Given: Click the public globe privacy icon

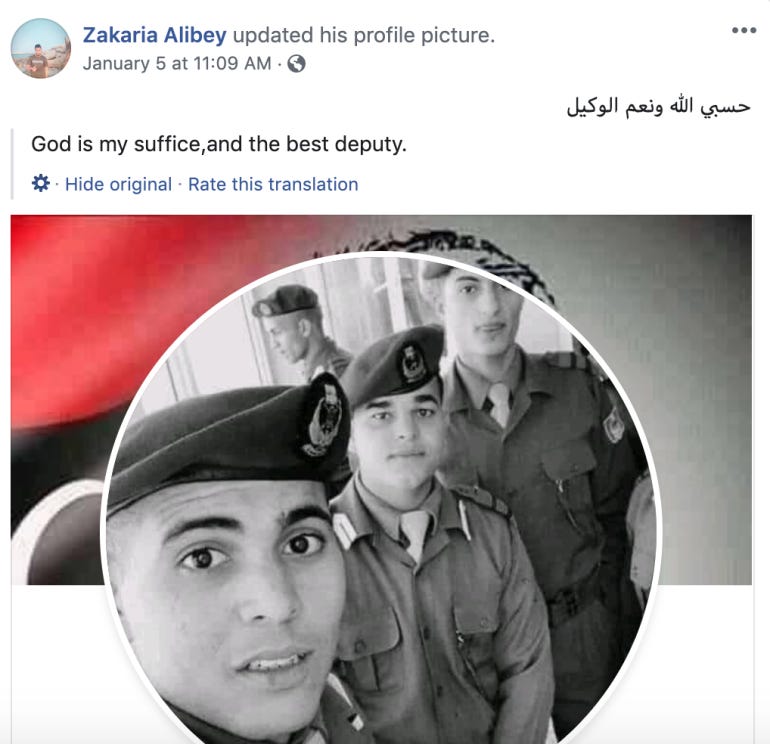Looking at the screenshot, I should [296, 63].
